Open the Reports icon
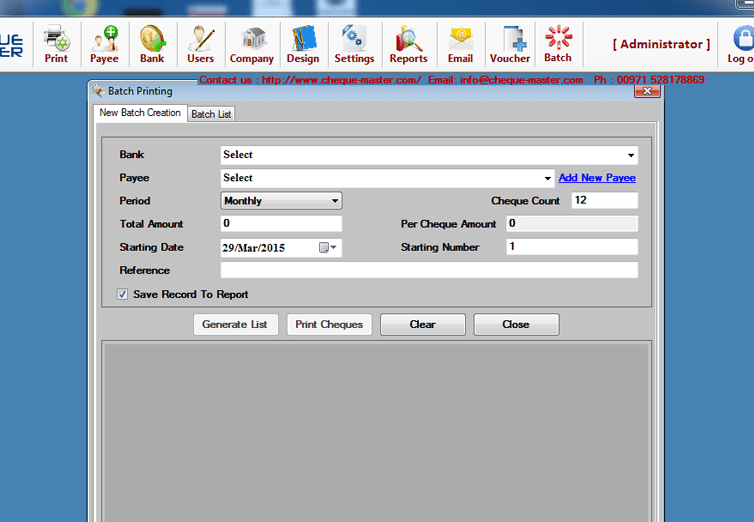The image size is (754, 522). (x=408, y=44)
